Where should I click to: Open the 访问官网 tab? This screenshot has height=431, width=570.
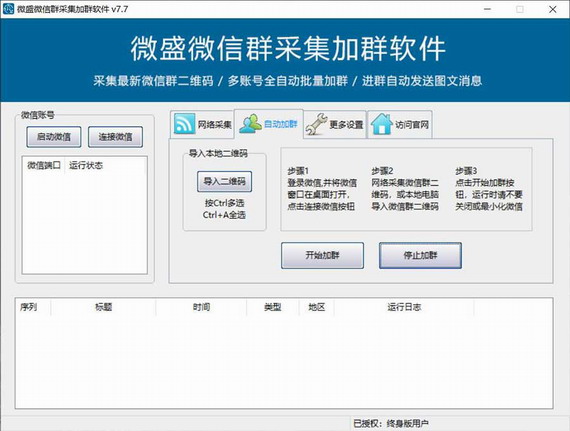(x=400, y=124)
